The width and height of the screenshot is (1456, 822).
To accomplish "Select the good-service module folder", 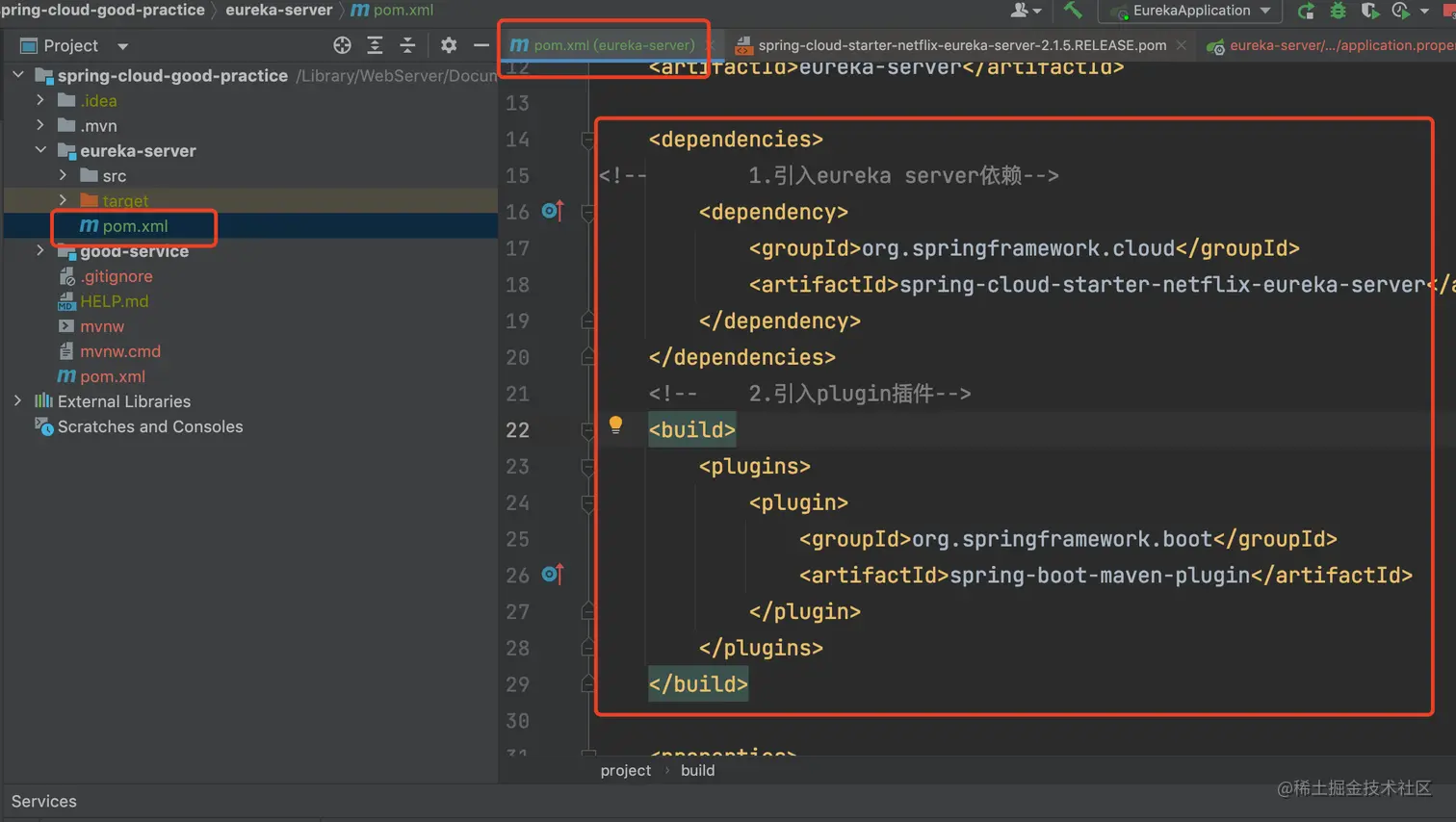I will 134,251.
